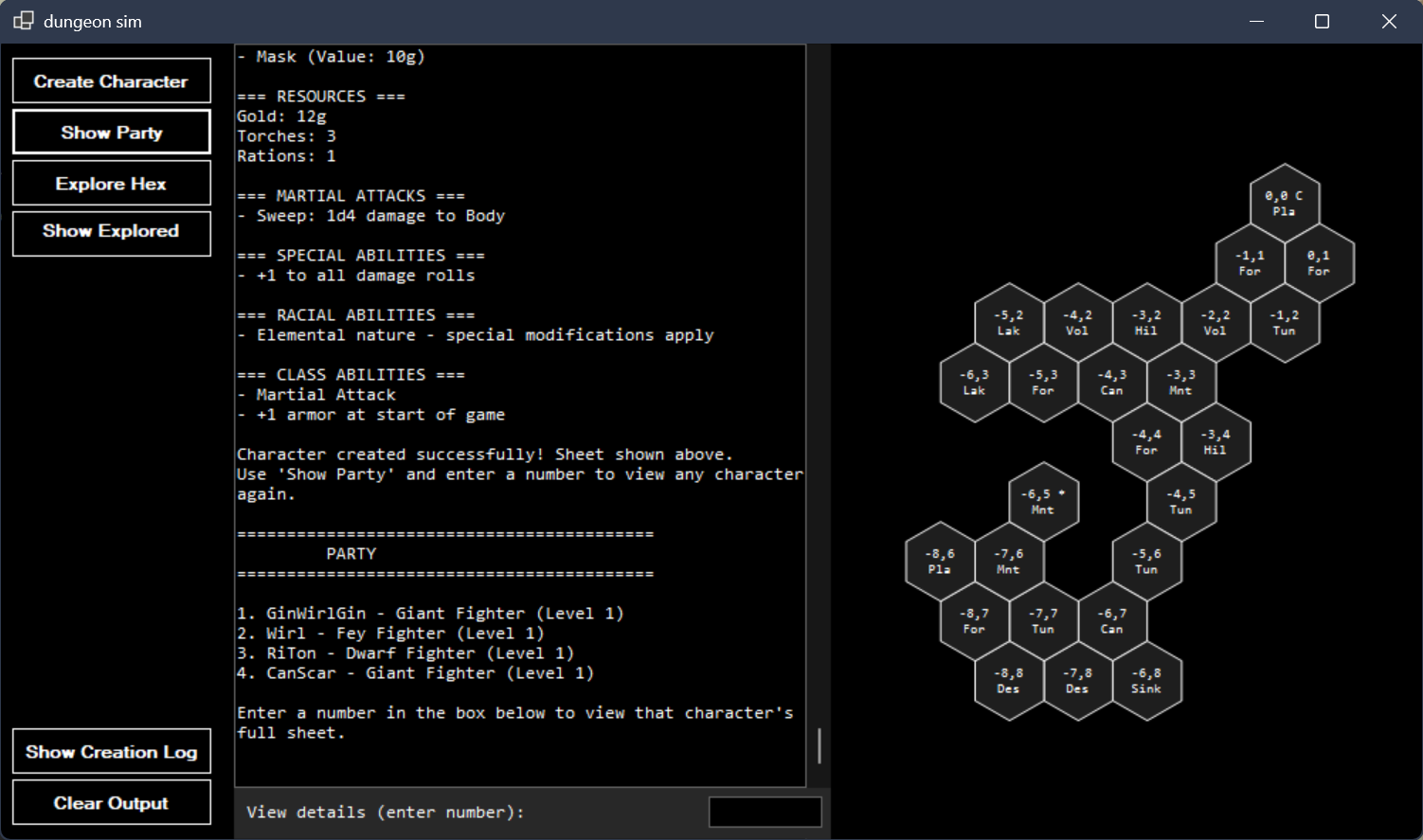Click the dungeon sim title bar icon
Screen dimensions: 1423x840
24,21
